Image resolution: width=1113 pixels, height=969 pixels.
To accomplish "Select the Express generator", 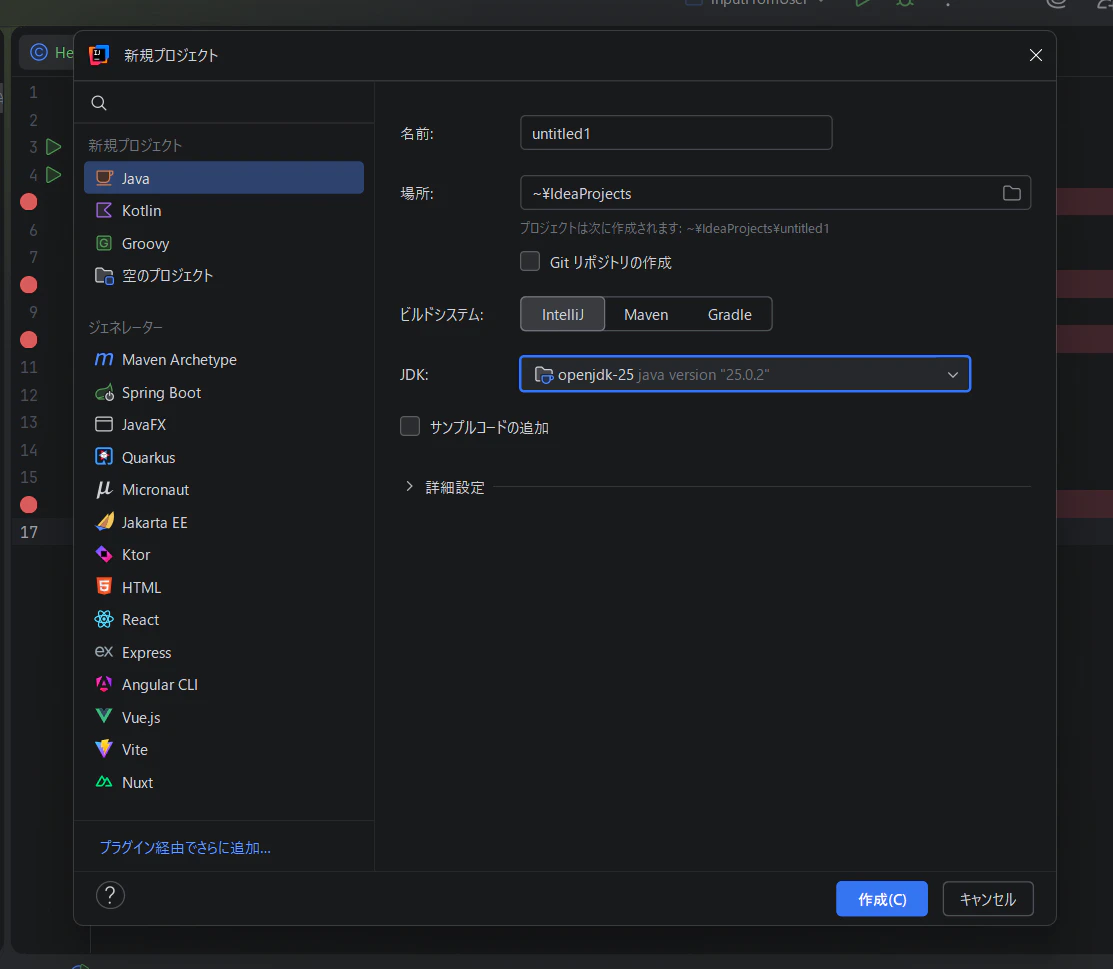I will 224,652.
